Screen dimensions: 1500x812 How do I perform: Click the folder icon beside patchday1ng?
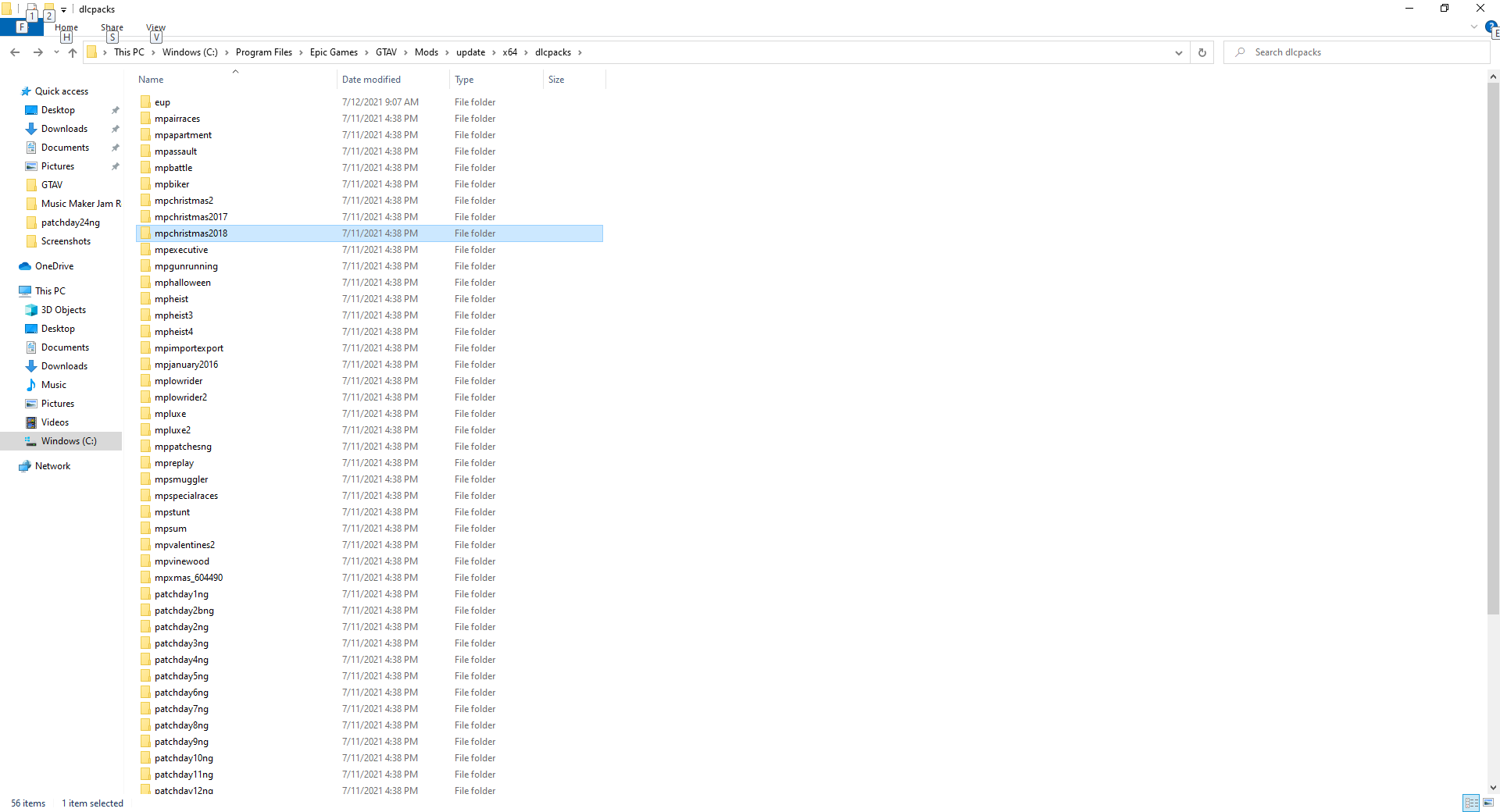point(145,593)
